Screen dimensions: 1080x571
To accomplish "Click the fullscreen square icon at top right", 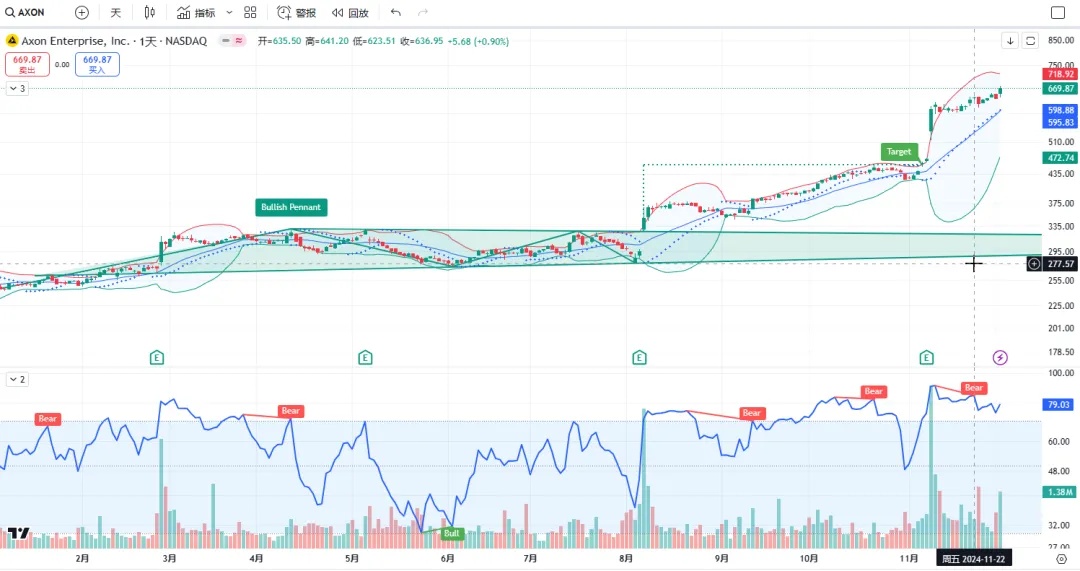I will [1058, 13].
